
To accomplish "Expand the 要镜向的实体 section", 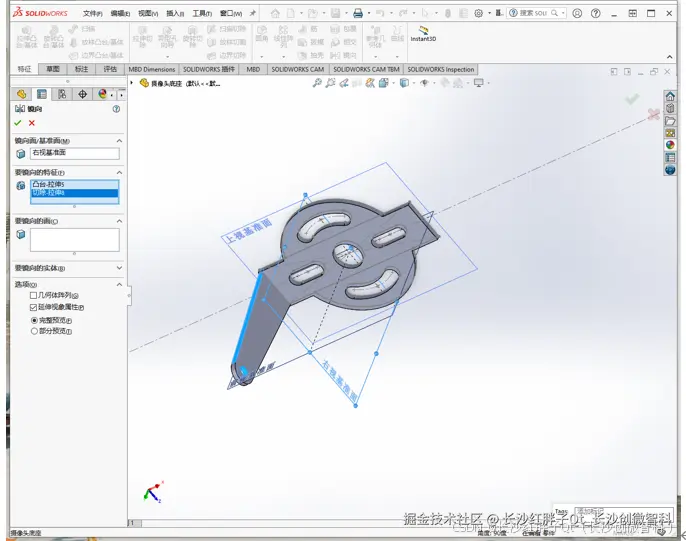I will (119, 268).
